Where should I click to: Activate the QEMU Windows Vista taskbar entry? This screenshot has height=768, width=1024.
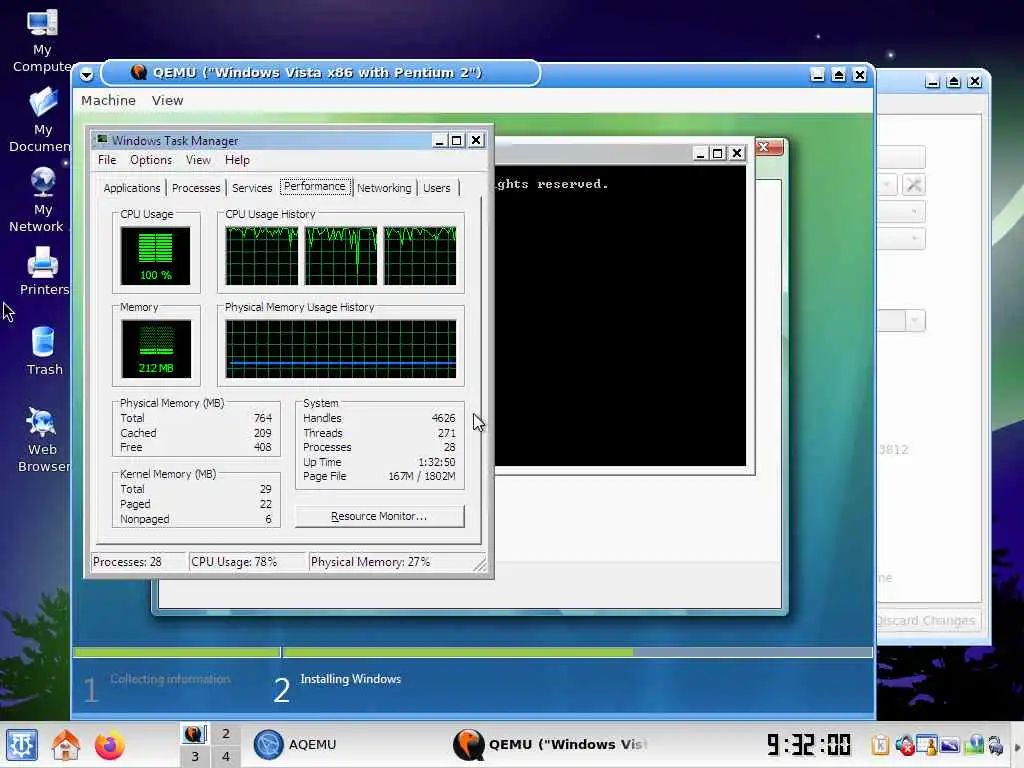click(x=552, y=744)
